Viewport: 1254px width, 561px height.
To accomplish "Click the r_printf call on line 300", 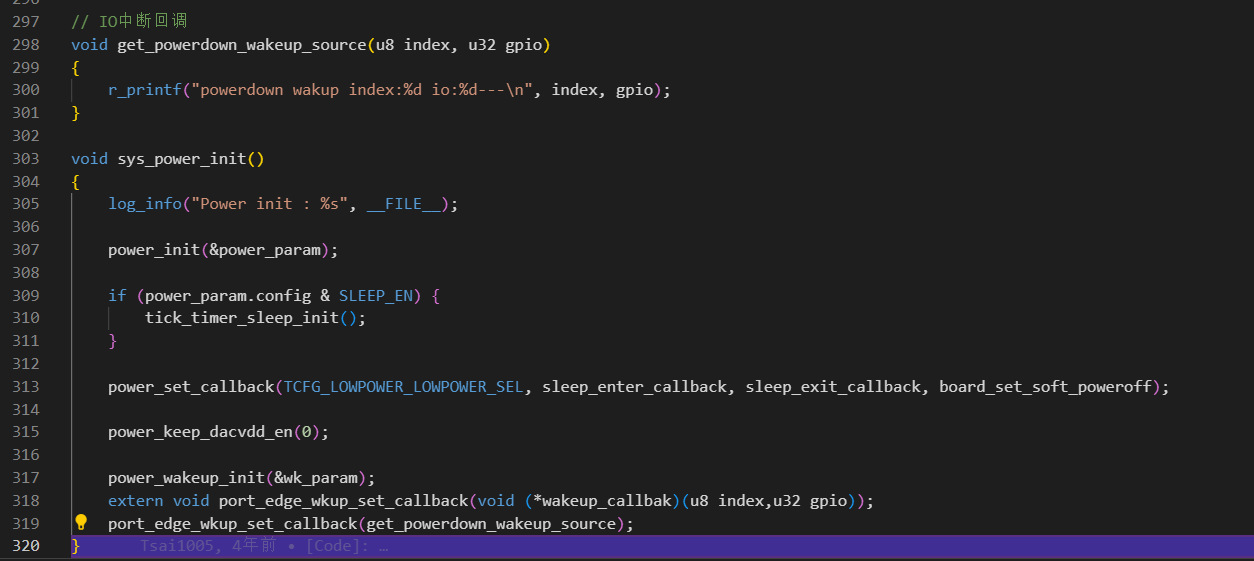I will click(x=144, y=90).
